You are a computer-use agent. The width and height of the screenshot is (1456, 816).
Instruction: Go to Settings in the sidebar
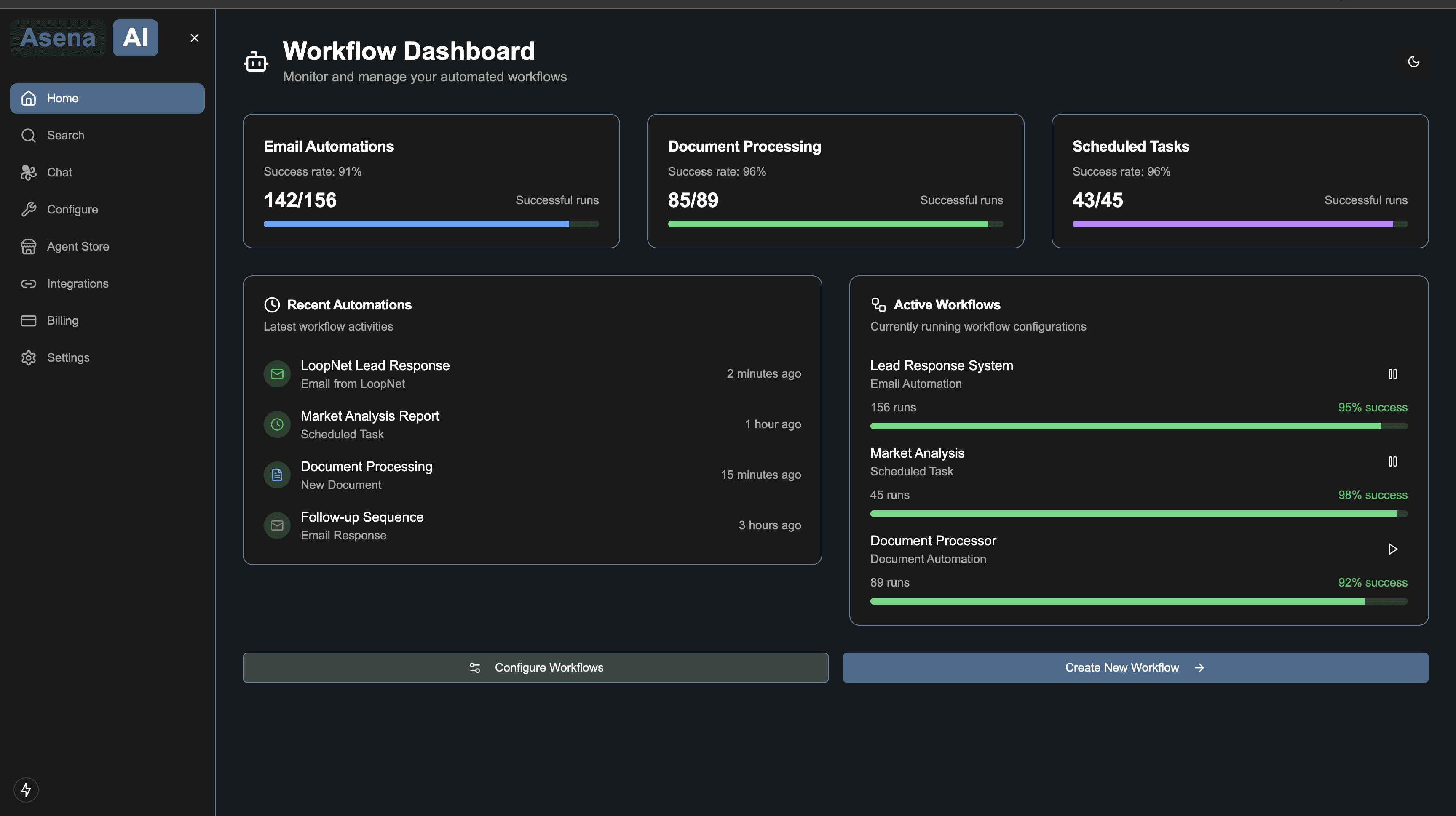point(107,358)
